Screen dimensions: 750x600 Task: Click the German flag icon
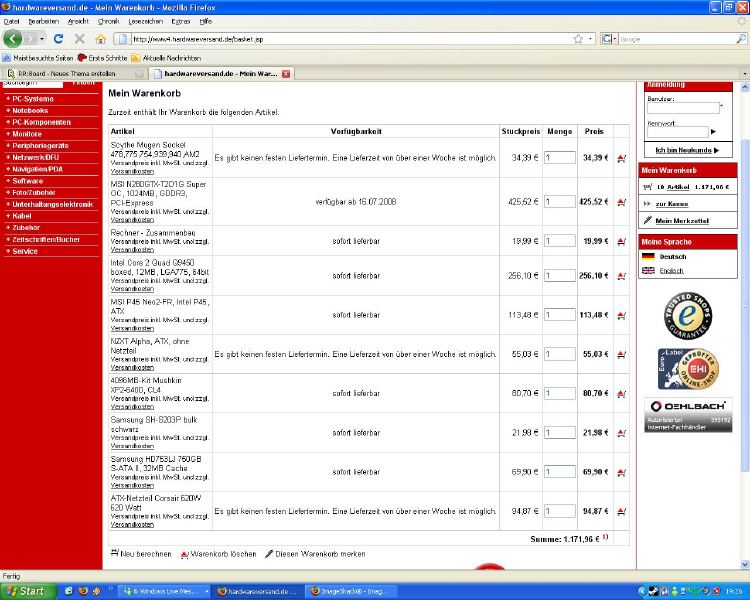point(648,256)
